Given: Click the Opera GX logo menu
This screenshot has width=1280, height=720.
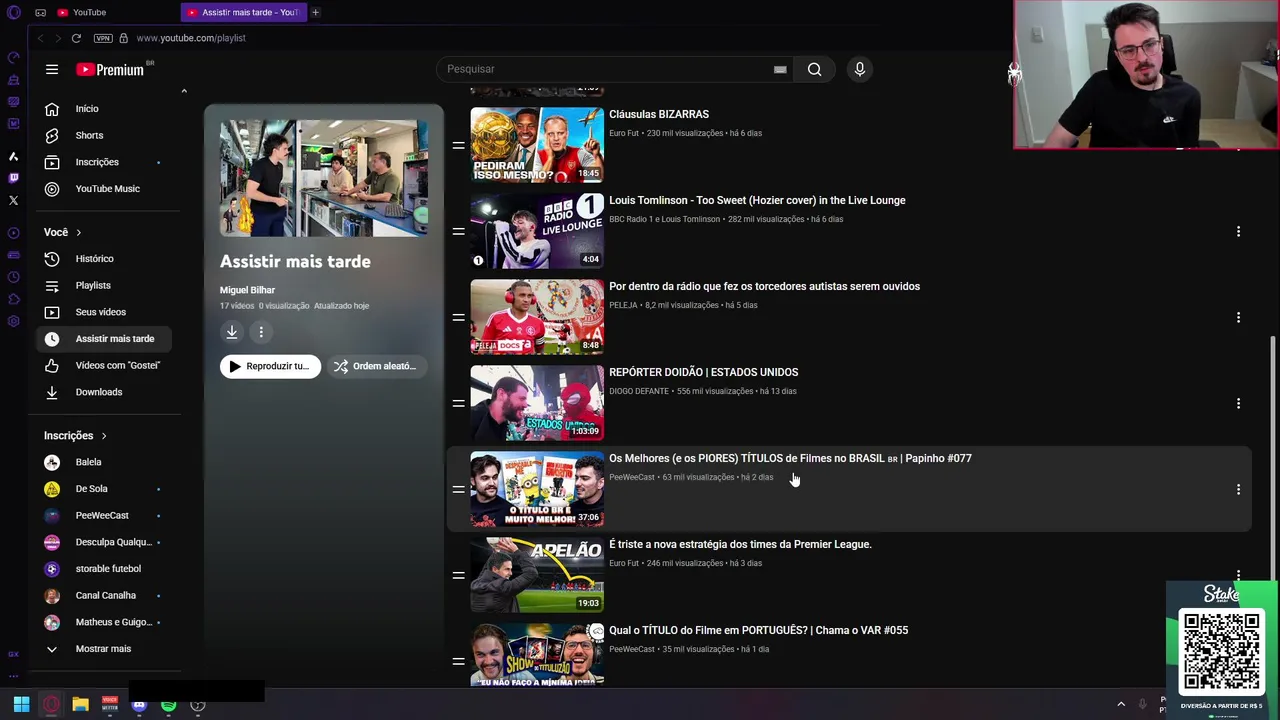Looking at the screenshot, I should click(x=13, y=12).
